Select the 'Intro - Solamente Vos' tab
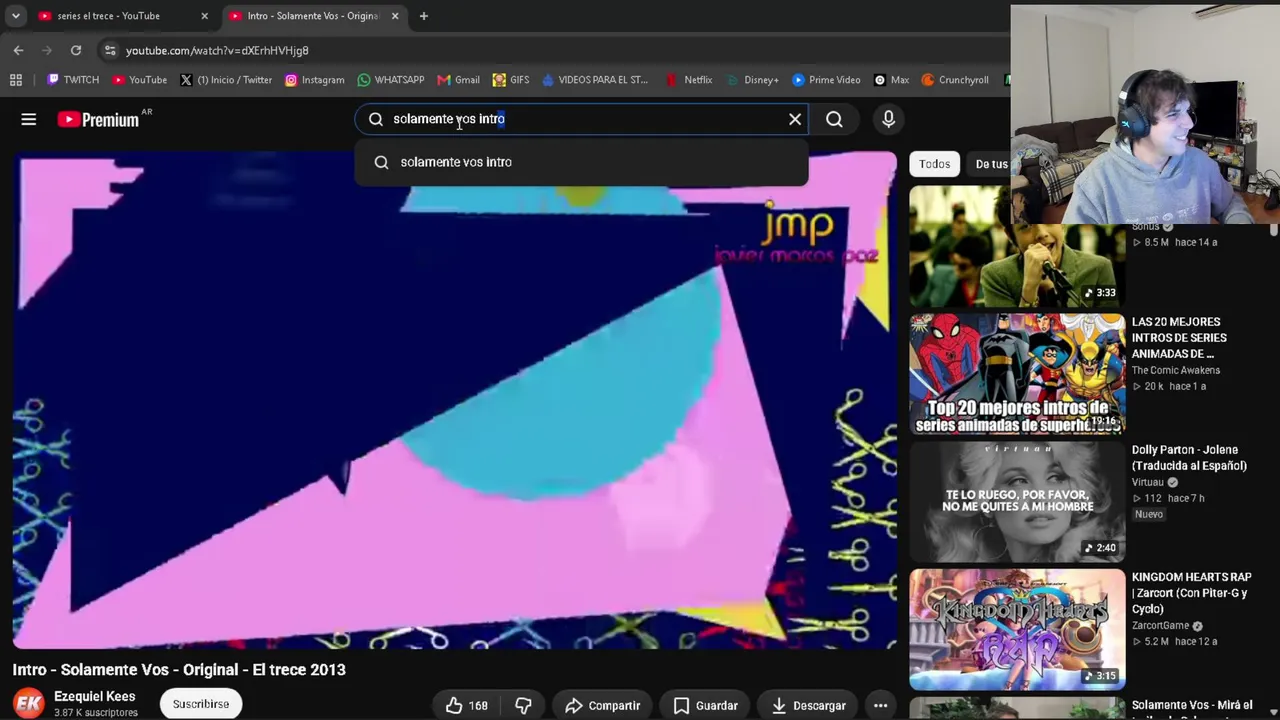This screenshot has height=720, width=1280. pos(312,16)
